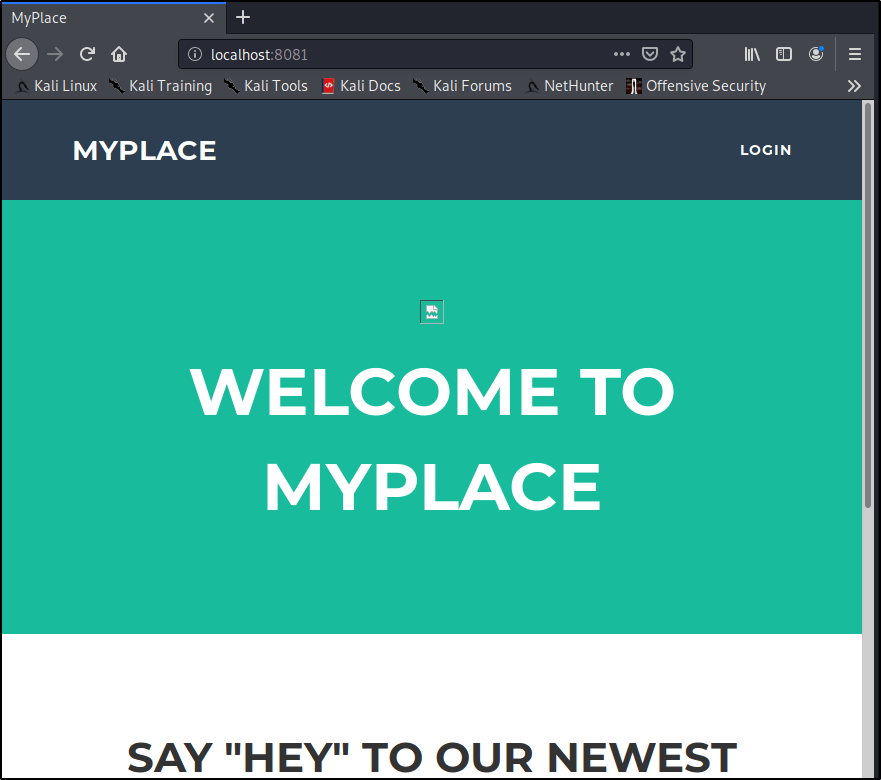Screen dimensions: 881x780
Task: Close the MyPlace tab
Action: click(x=209, y=18)
